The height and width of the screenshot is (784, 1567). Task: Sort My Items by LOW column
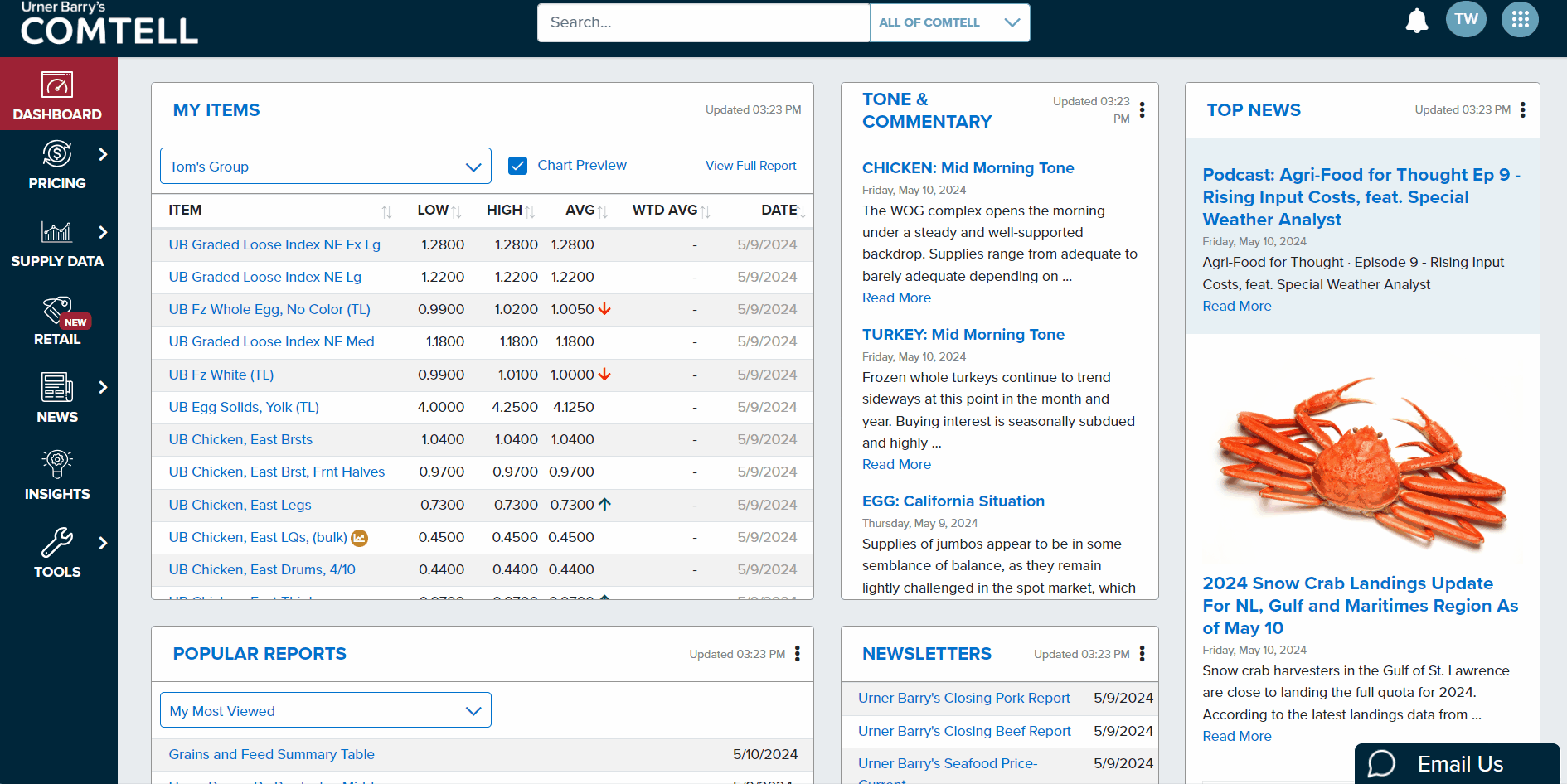pyautogui.click(x=457, y=211)
